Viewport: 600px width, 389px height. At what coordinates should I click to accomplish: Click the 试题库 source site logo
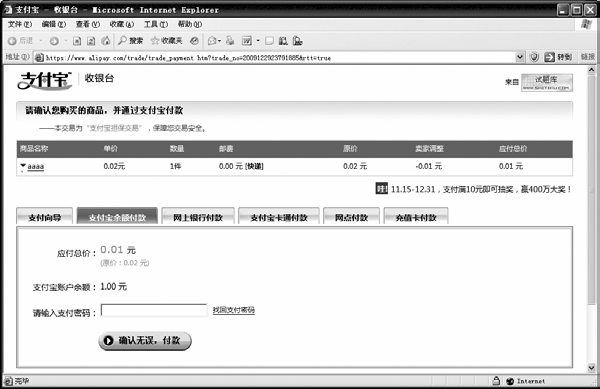tap(547, 83)
